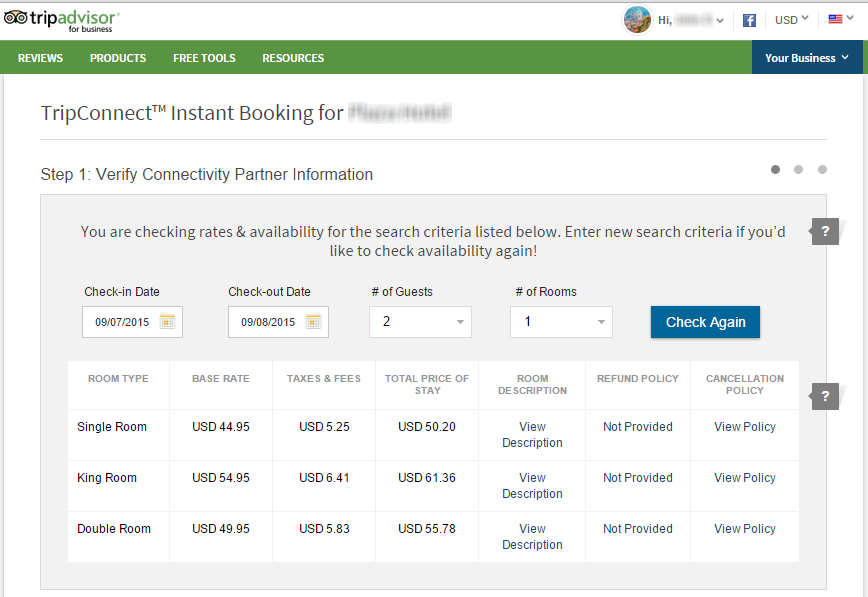Screen dimensions: 868x597
Task: Expand the # of Rooms dropdown
Action: [561, 322]
